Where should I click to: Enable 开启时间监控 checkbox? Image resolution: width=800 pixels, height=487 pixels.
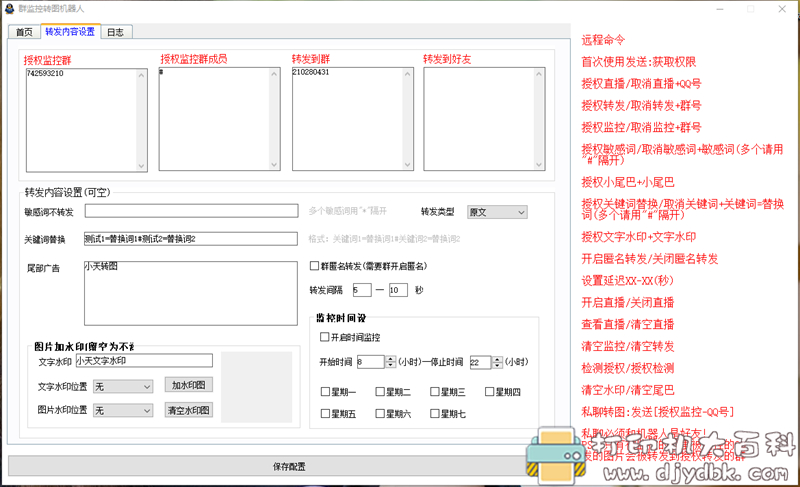[324, 337]
